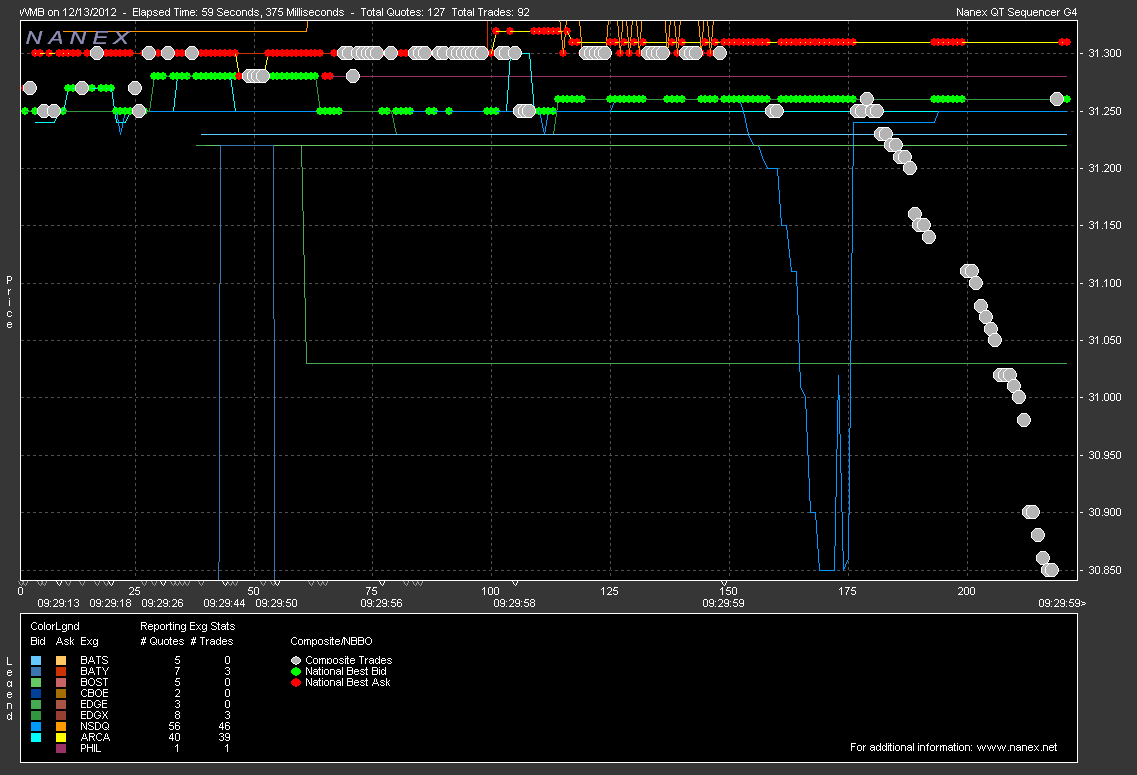The height and width of the screenshot is (775, 1137).
Task: Click the '# Quotes' column header
Action: click(162, 642)
